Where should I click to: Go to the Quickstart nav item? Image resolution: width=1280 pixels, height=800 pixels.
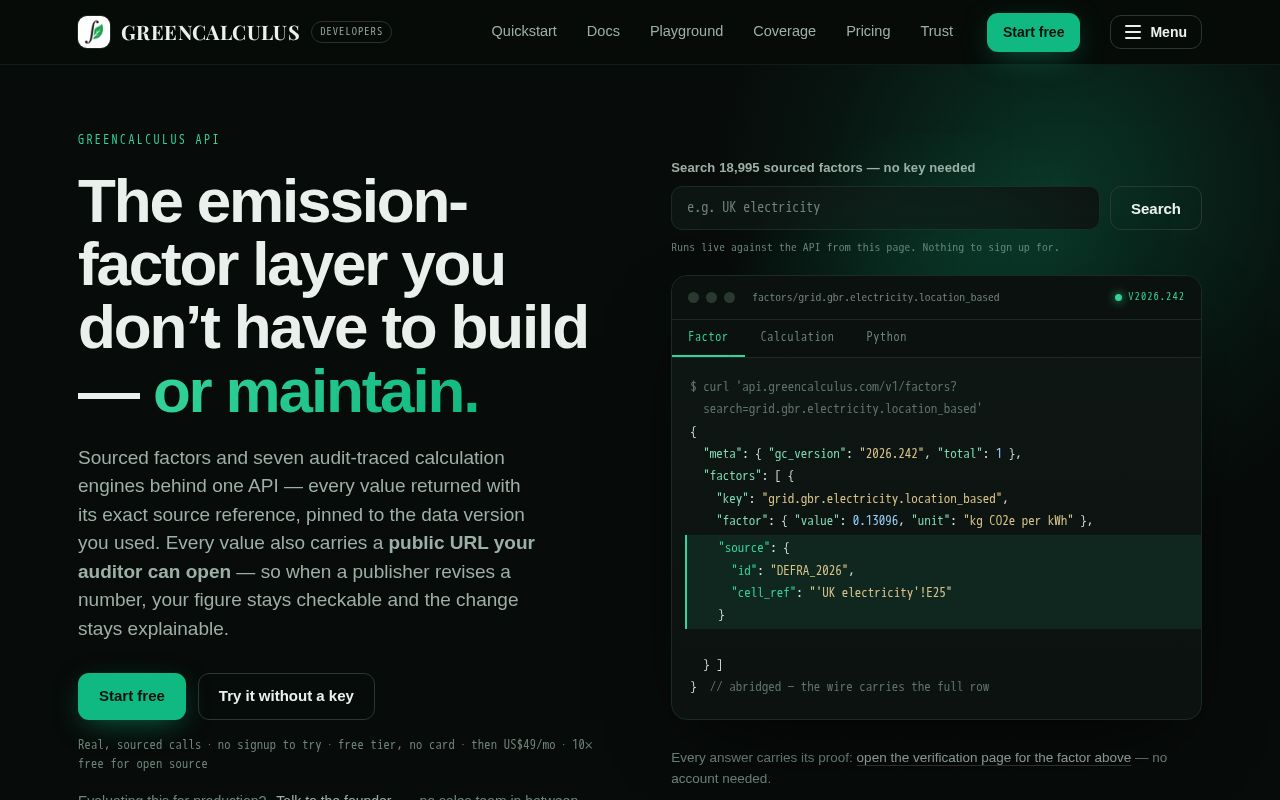click(524, 31)
